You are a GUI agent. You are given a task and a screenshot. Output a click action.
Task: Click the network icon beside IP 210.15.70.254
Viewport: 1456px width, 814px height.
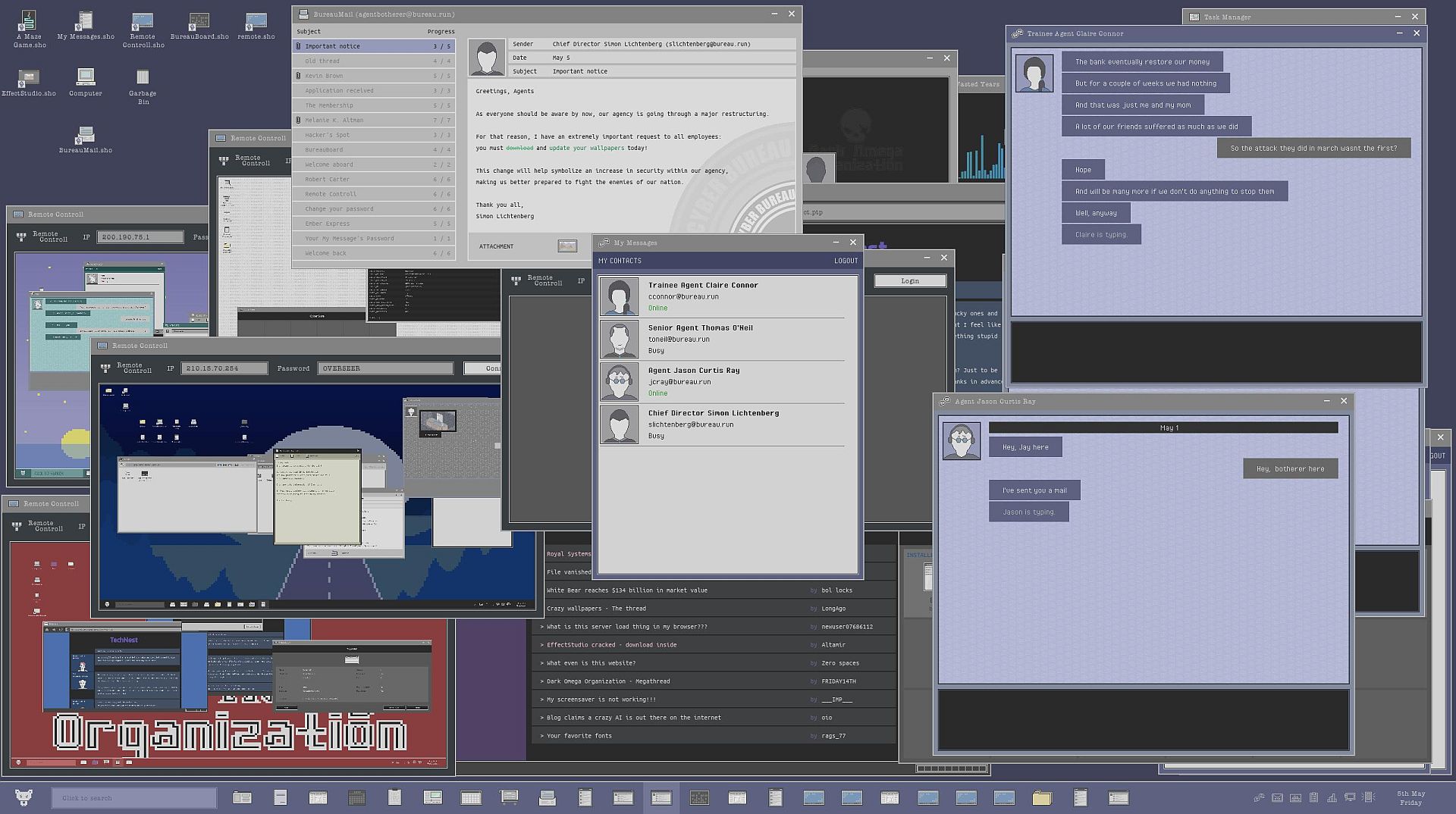coord(105,368)
